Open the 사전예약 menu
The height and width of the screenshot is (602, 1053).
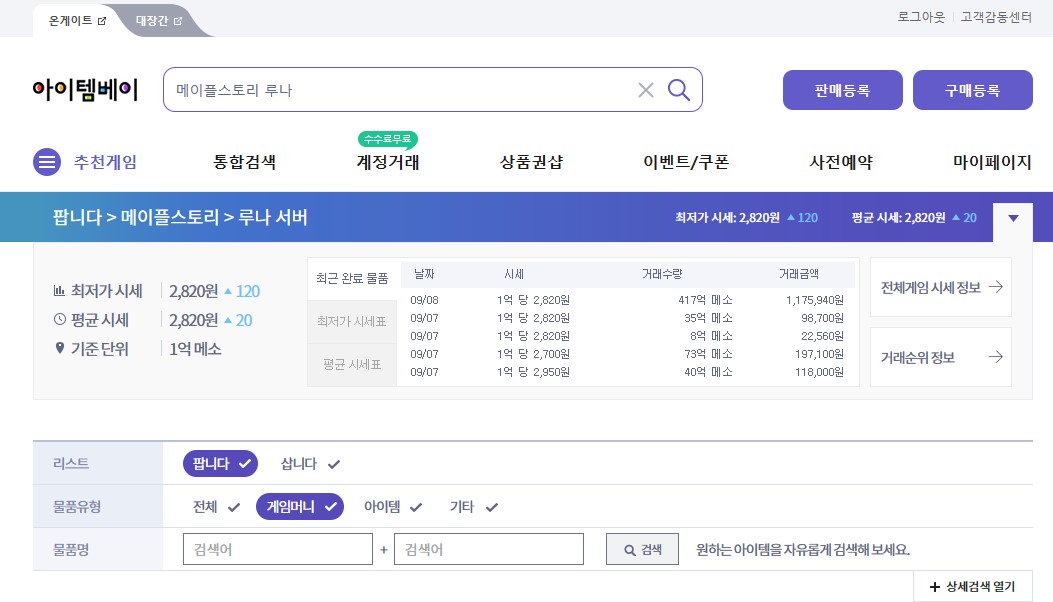coord(841,162)
